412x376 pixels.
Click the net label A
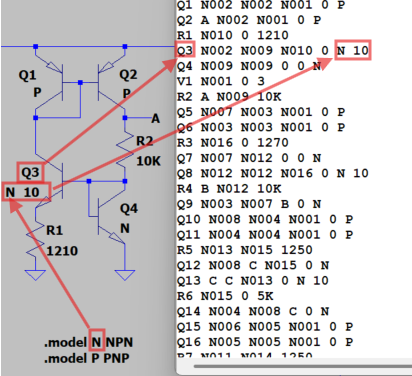155,119
